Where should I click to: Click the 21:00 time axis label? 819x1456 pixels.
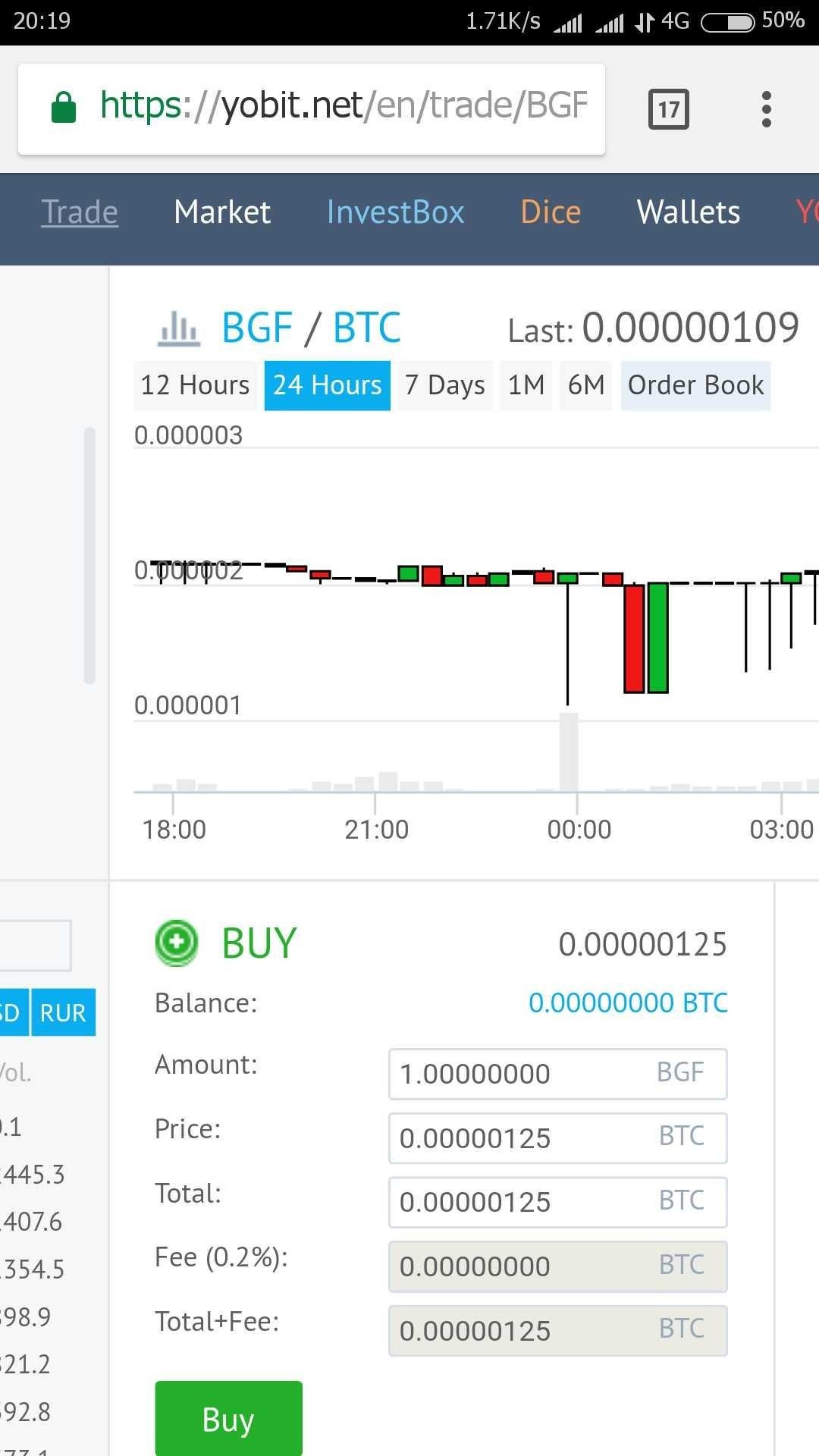[x=376, y=829]
